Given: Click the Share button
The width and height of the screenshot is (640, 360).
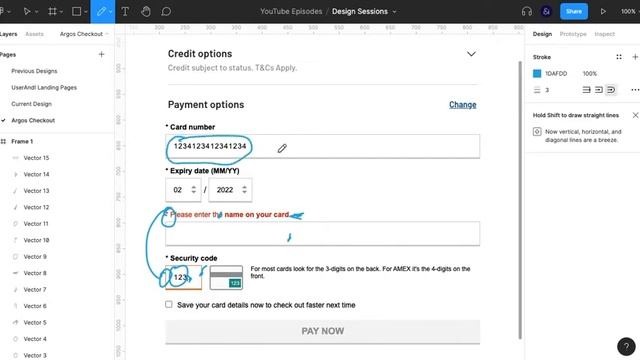Looking at the screenshot, I should [x=574, y=11].
